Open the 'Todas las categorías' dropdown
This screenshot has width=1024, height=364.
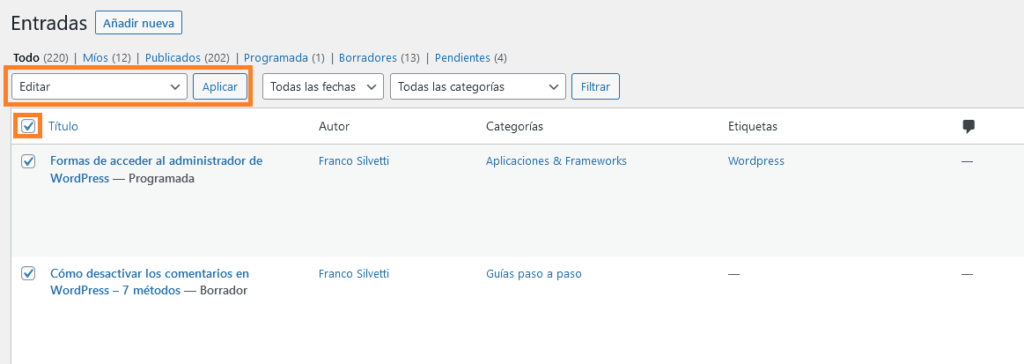point(478,87)
